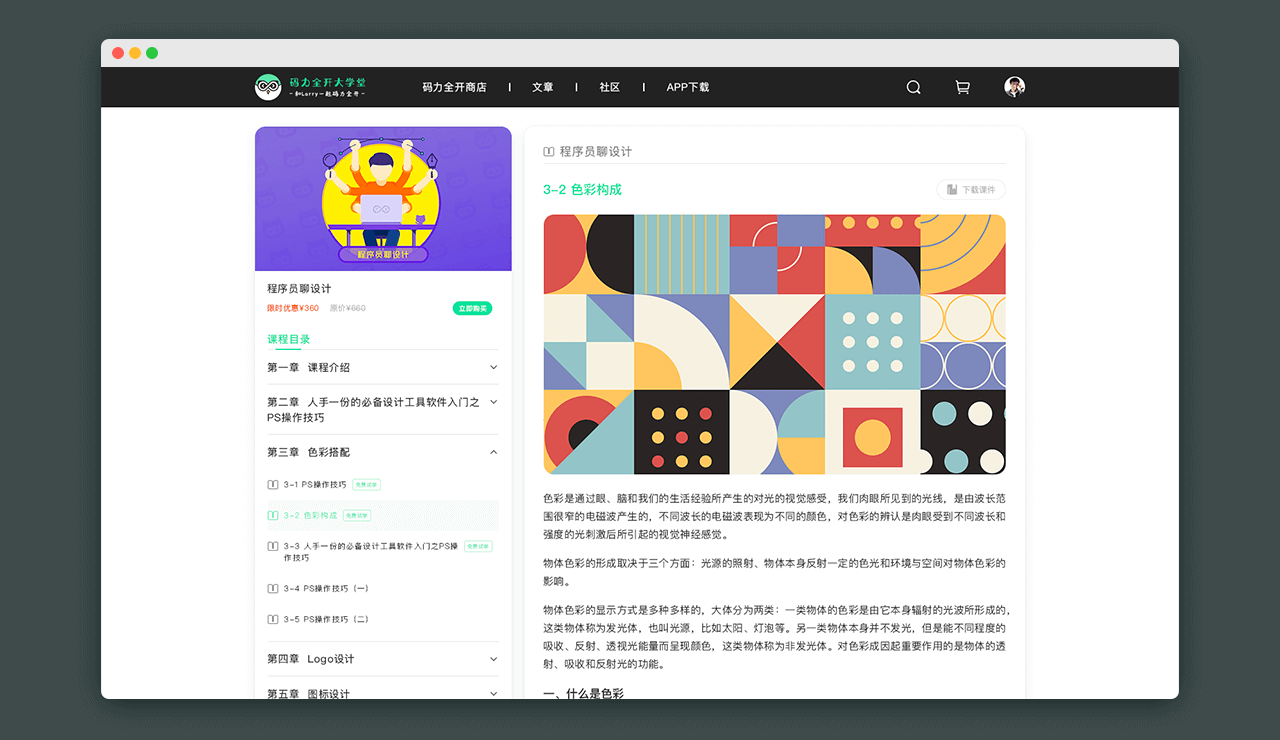Open the shopping cart icon
Viewport: 1280px width, 740px height.
pos(962,87)
